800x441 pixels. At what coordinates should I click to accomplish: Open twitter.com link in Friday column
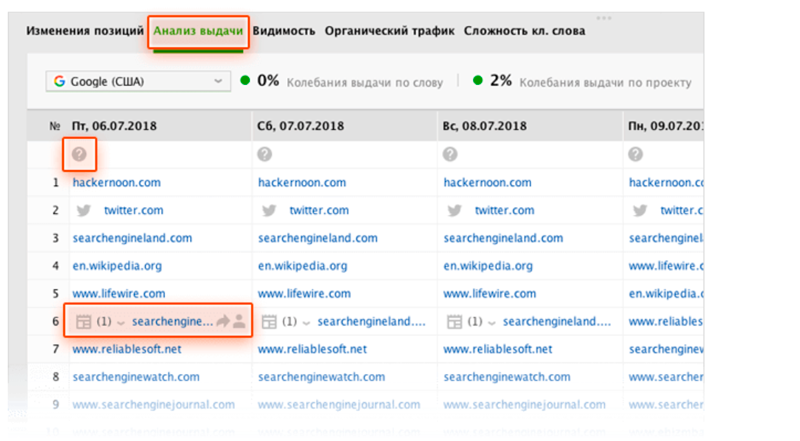[x=134, y=210]
